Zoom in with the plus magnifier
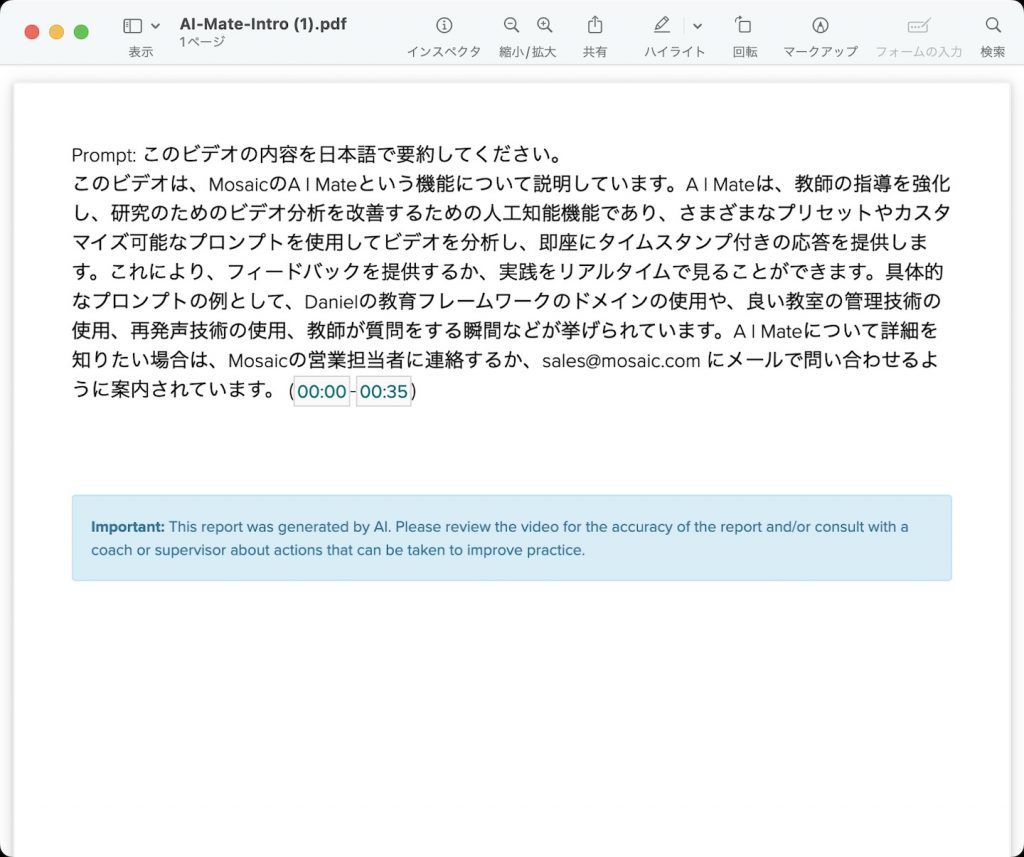The image size is (1024, 857). pos(545,25)
